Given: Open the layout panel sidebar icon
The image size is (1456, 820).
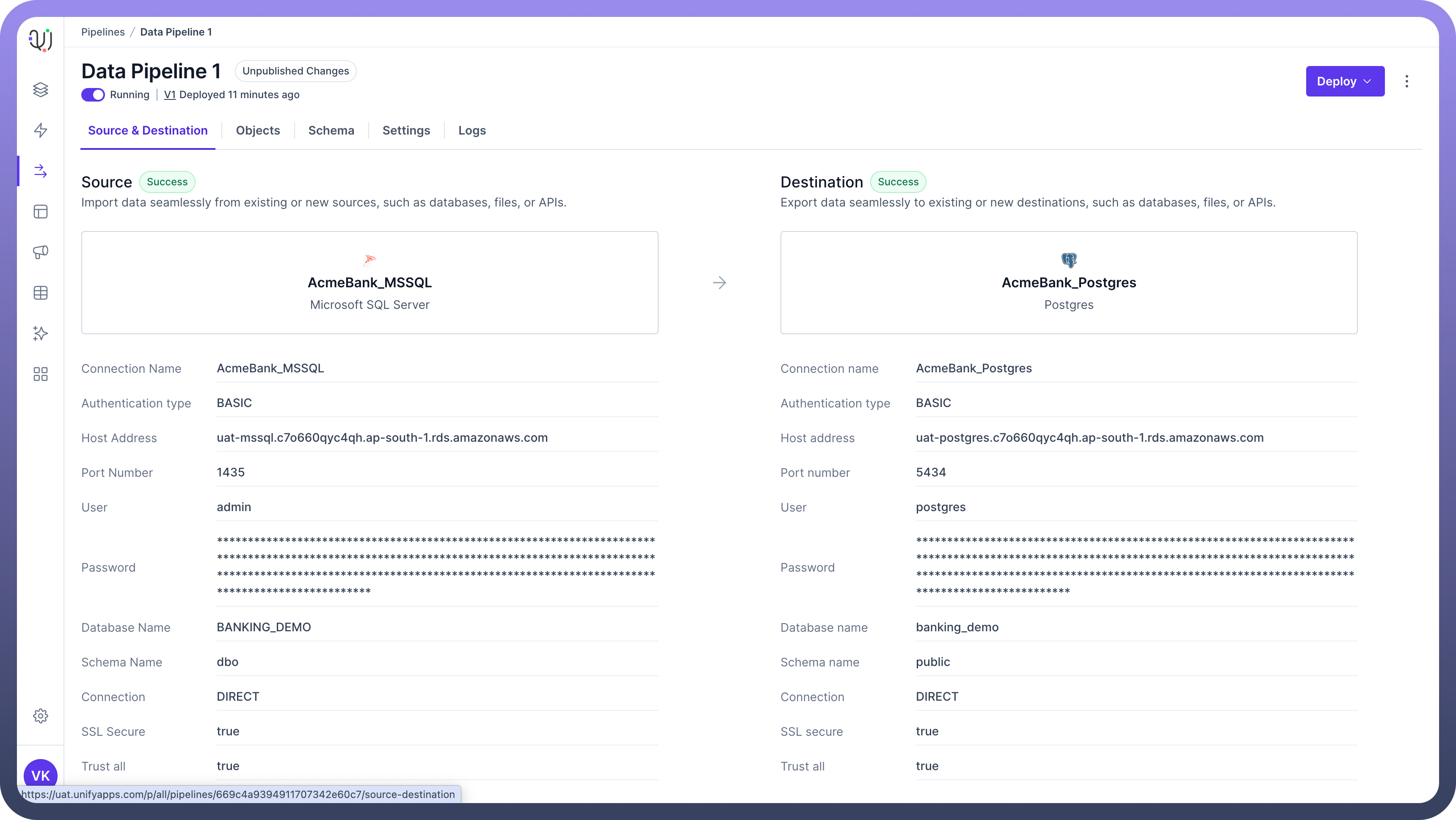Looking at the screenshot, I should (41, 212).
